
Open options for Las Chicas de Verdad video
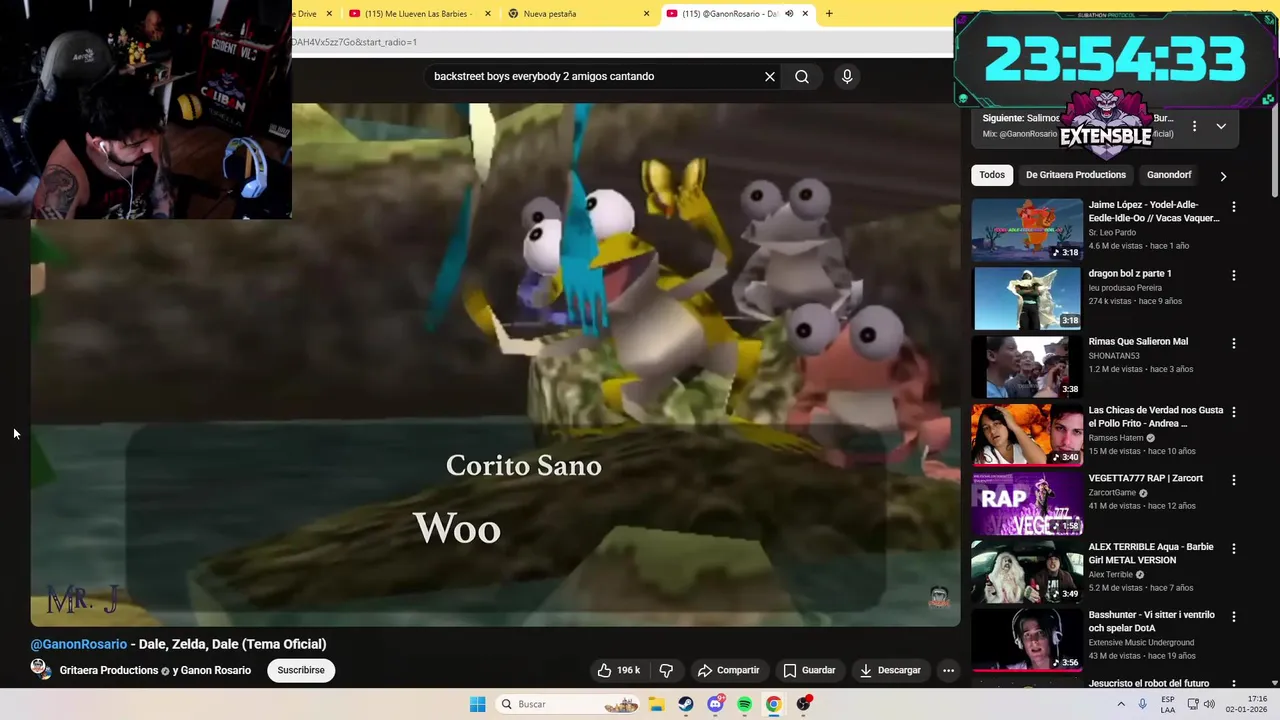(1233, 411)
